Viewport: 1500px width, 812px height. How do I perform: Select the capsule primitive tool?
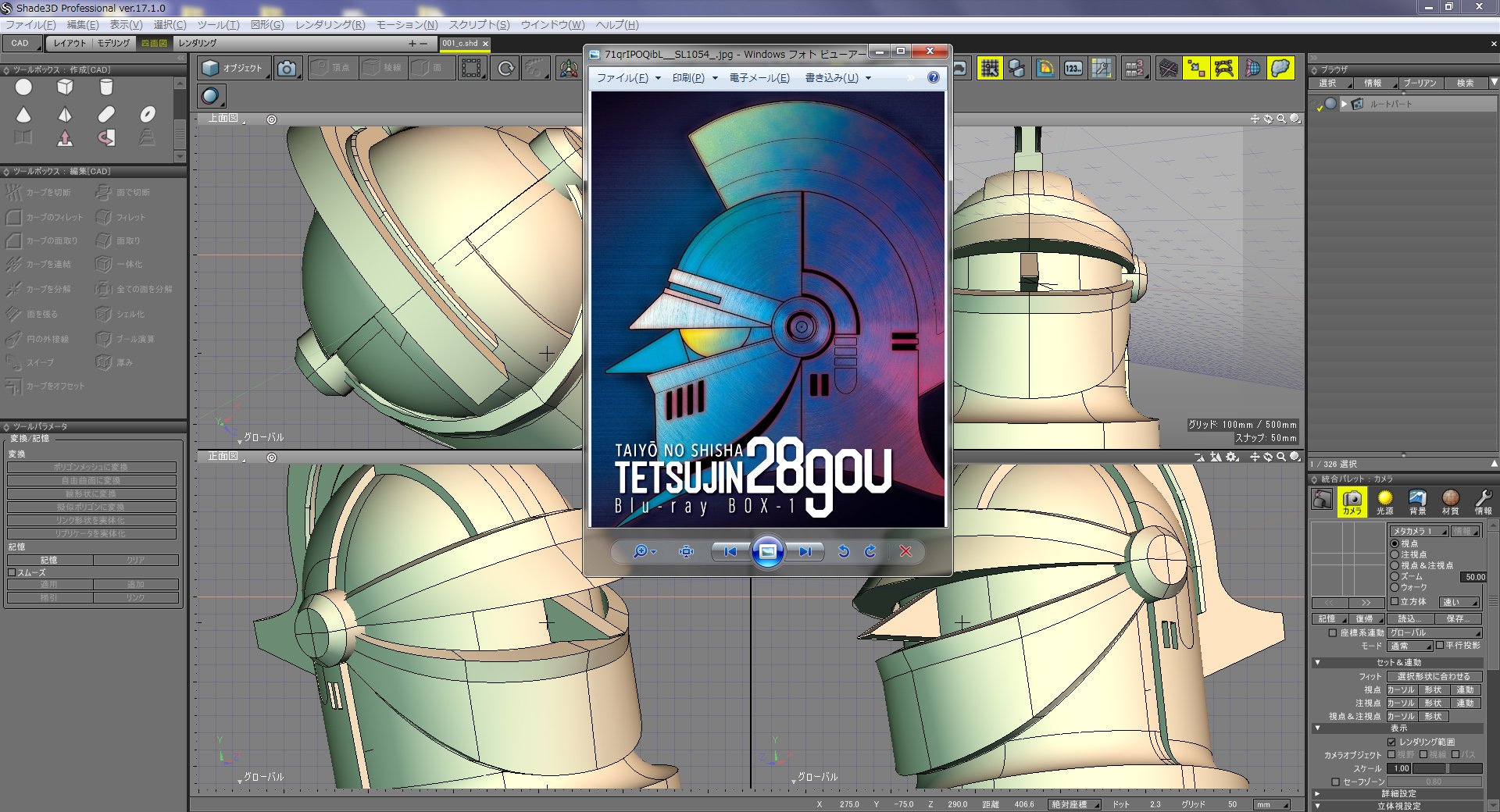106,114
